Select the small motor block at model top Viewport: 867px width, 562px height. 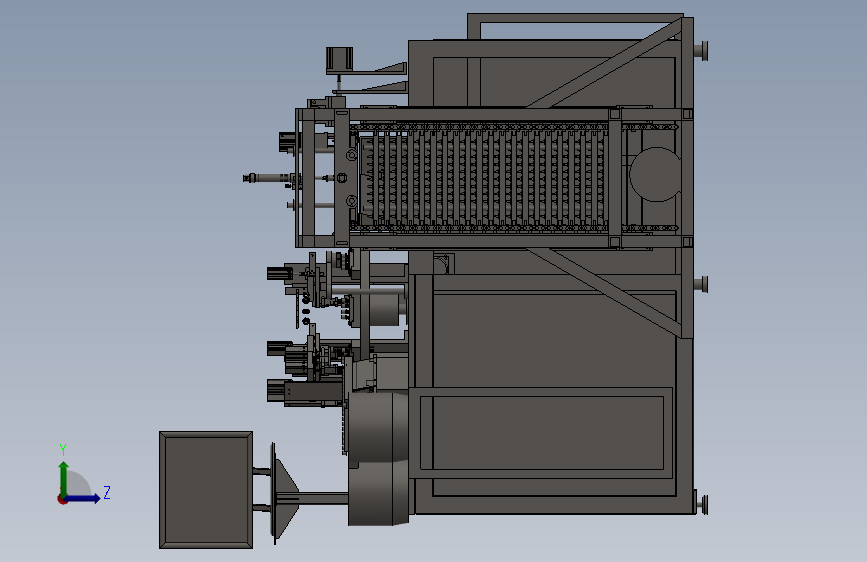coord(339,59)
